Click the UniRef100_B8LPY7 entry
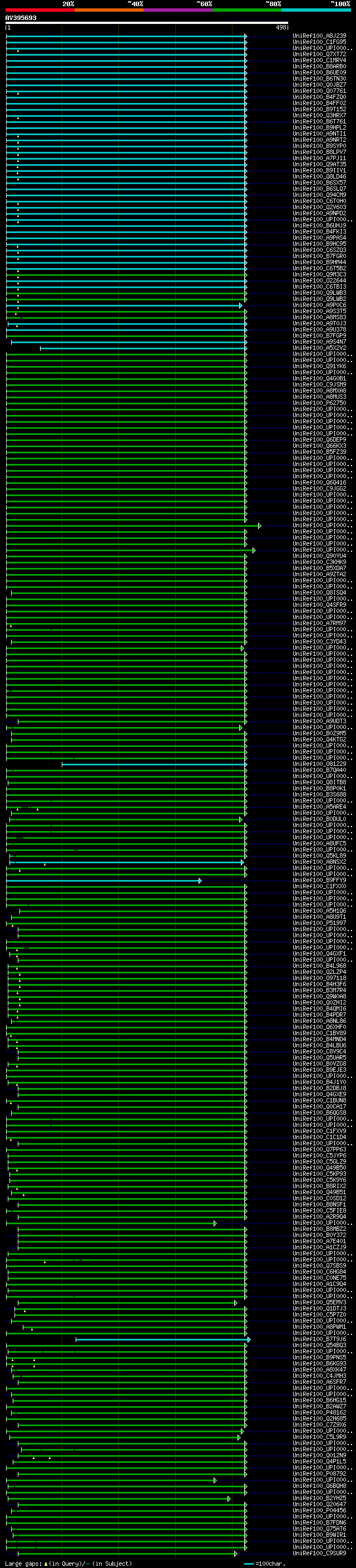The image size is (356, 1568). 319,152
